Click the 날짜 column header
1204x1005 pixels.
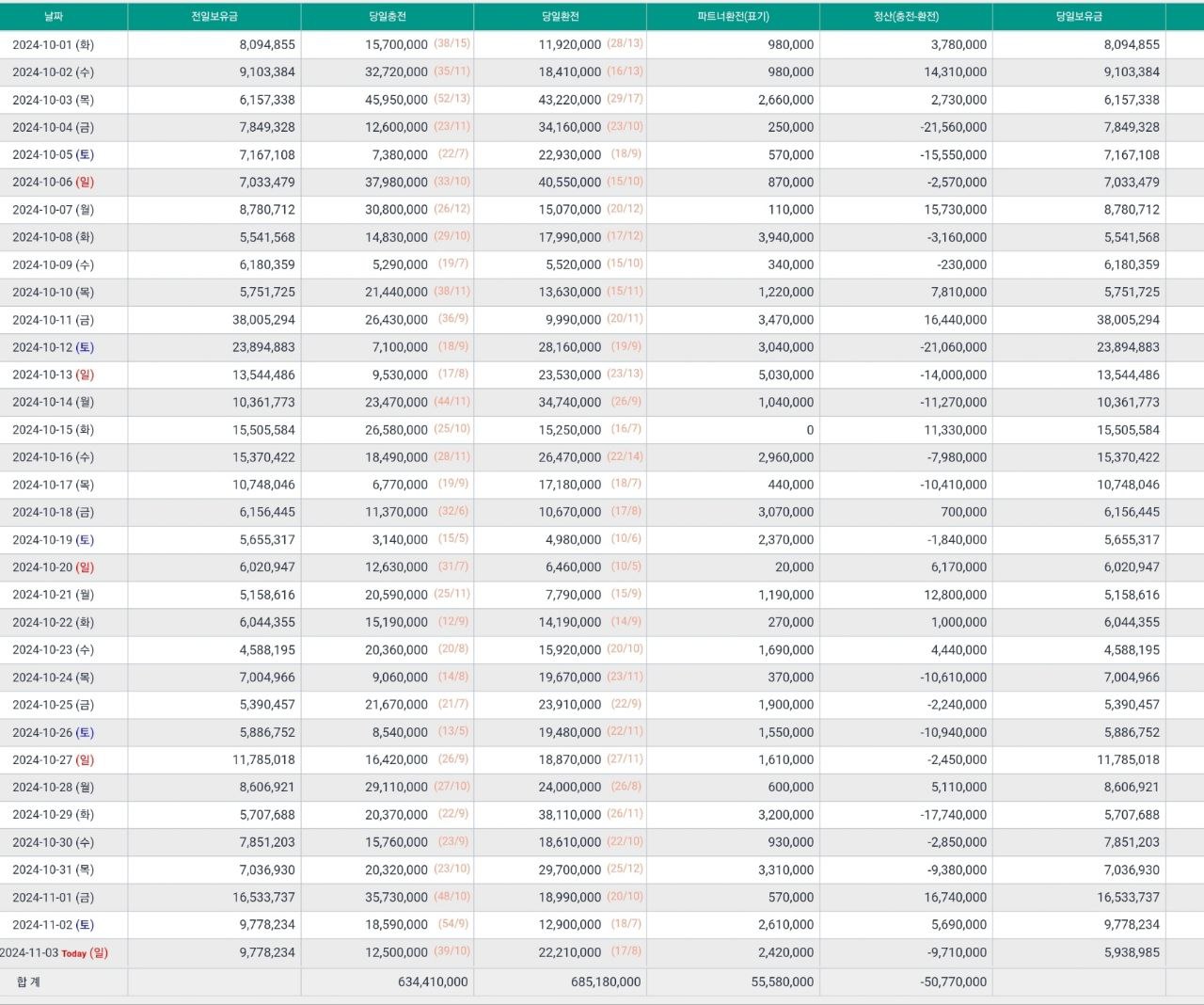(x=54, y=17)
